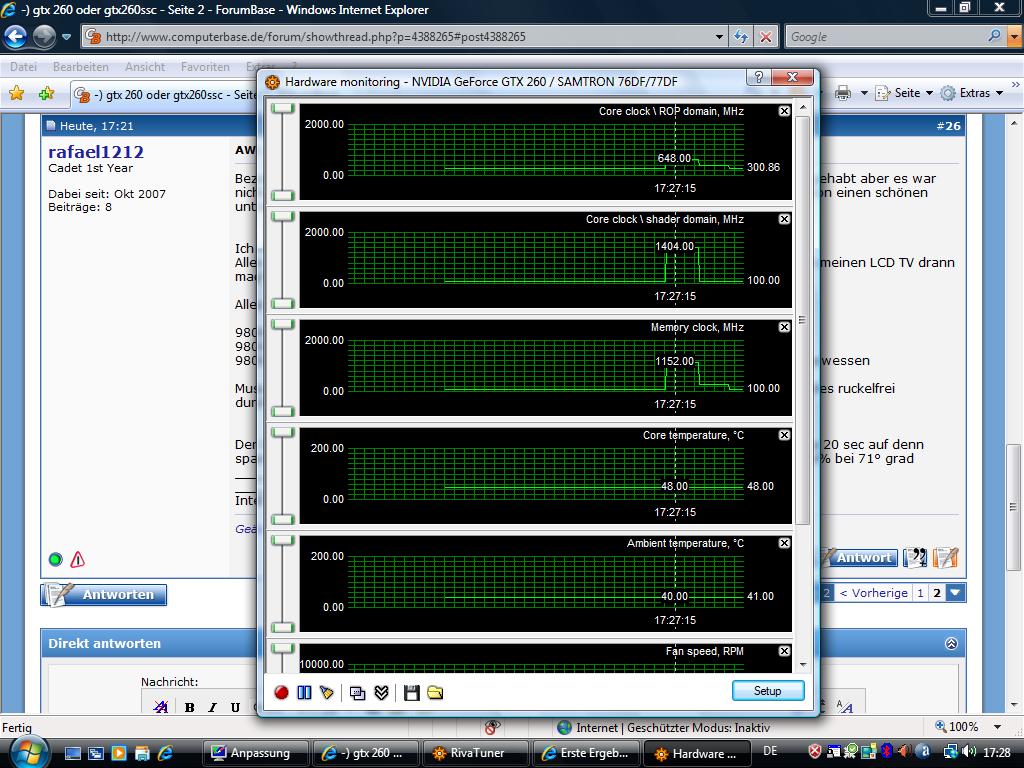Open the Favoriten menu
The image size is (1024, 768).
point(205,67)
